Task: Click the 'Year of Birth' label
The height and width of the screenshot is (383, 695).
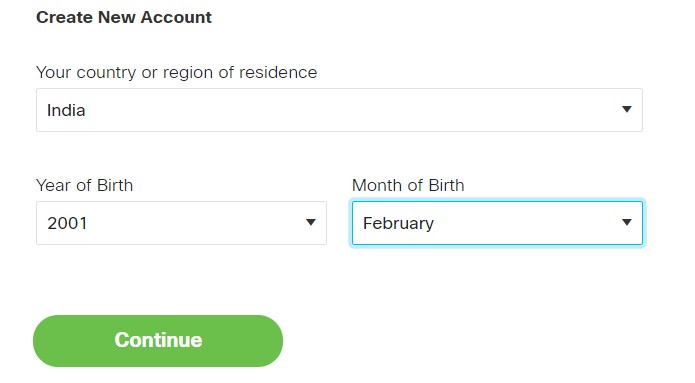Action: [84, 185]
